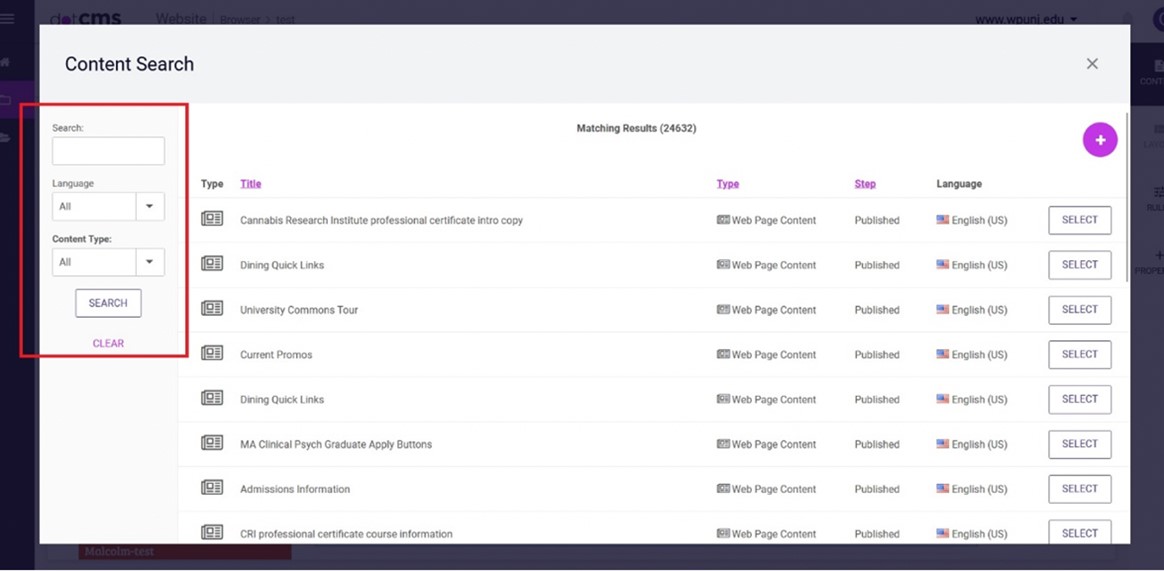Click content icon beside Admissions Information row
This screenshot has width=1164, height=571.
pos(212,488)
